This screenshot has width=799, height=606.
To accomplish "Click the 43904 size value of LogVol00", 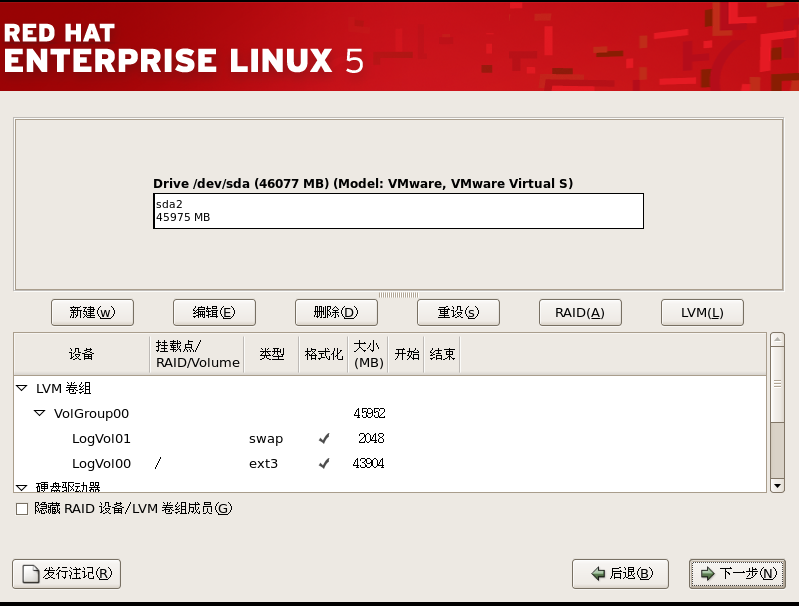I will (x=368, y=463).
